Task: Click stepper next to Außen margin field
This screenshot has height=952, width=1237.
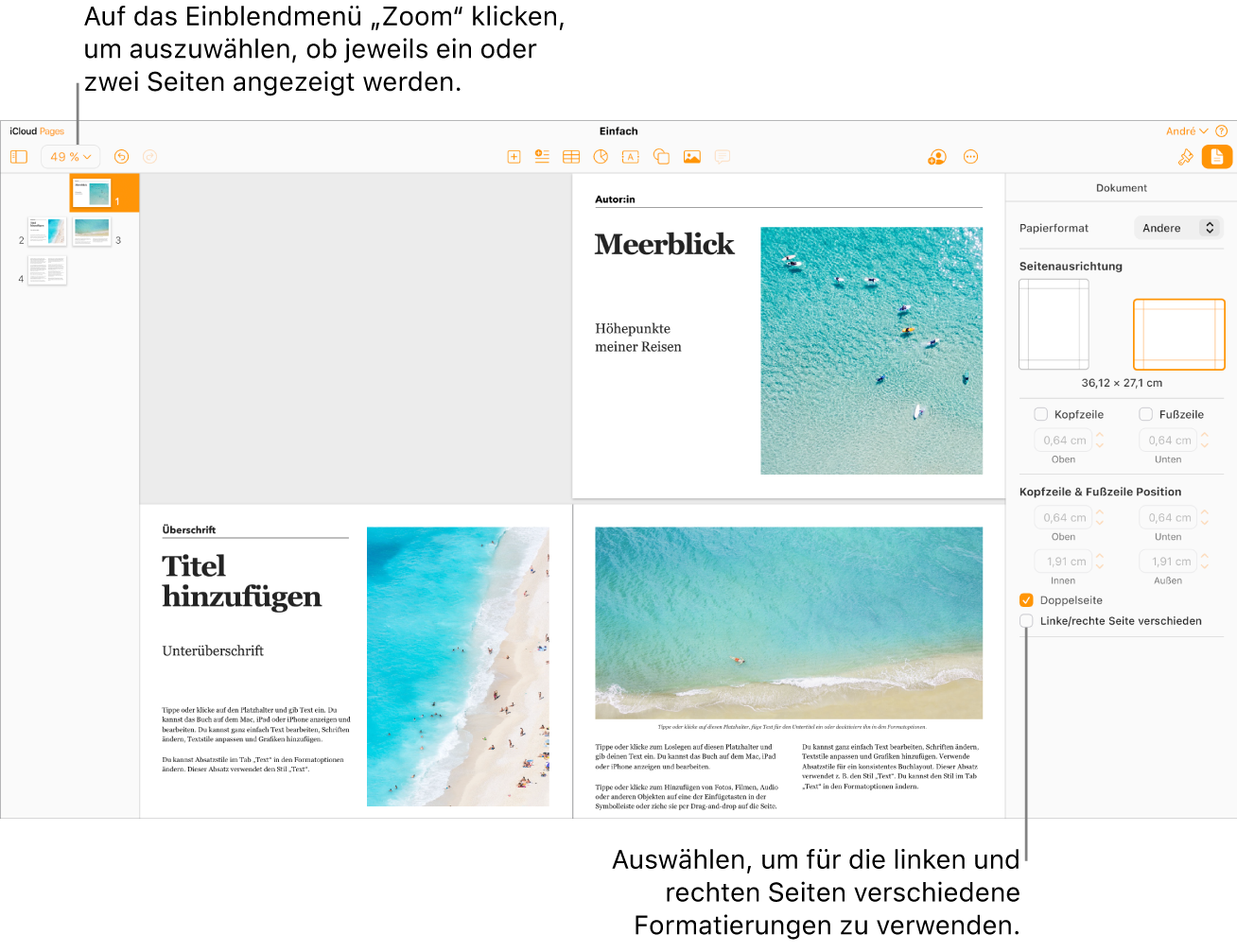Action: (1205, 562)
